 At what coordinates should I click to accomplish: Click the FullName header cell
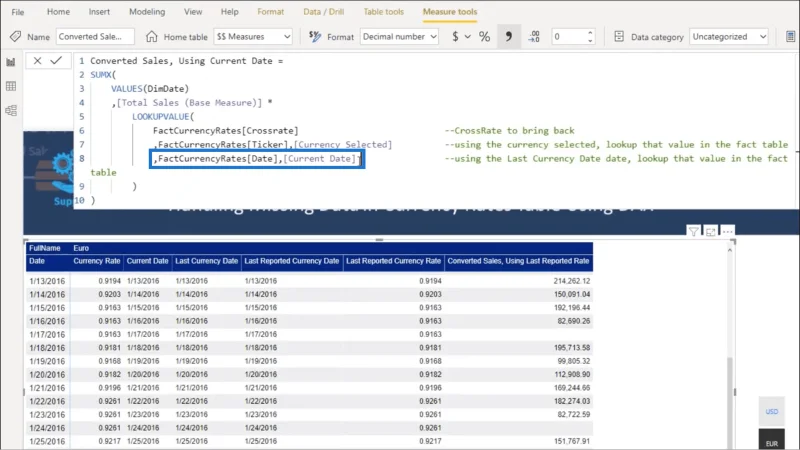tap(45, 248)
